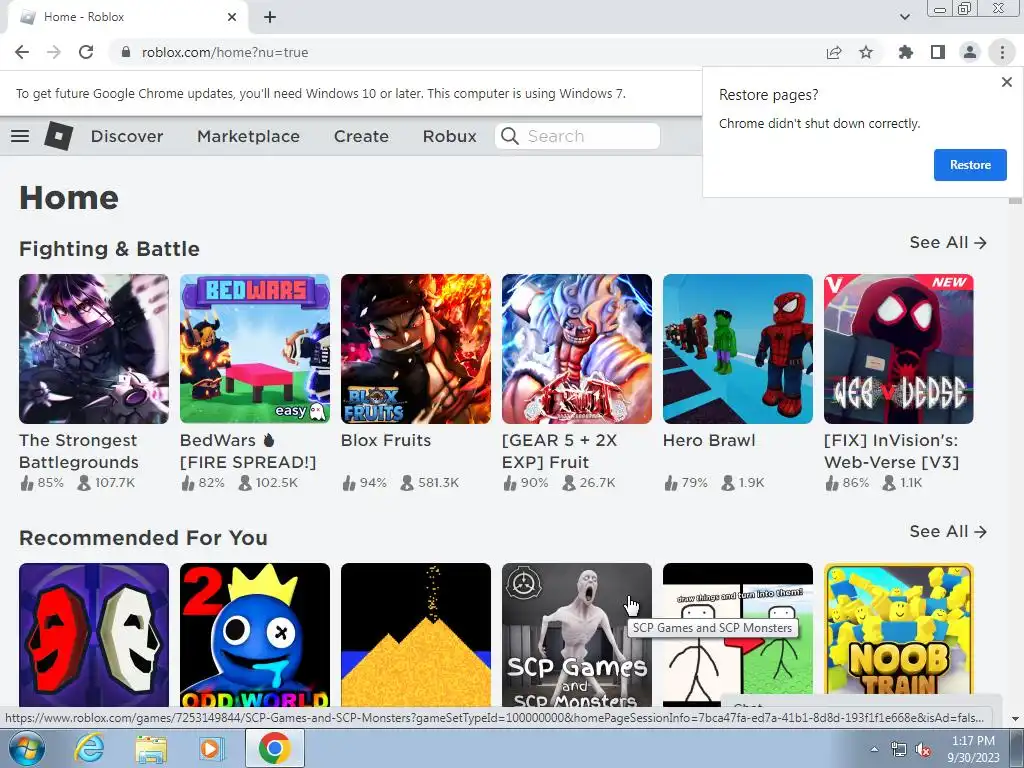Open the Discover menu item
The height and width of the screenshot is (768, 1024).
[127, 136]
